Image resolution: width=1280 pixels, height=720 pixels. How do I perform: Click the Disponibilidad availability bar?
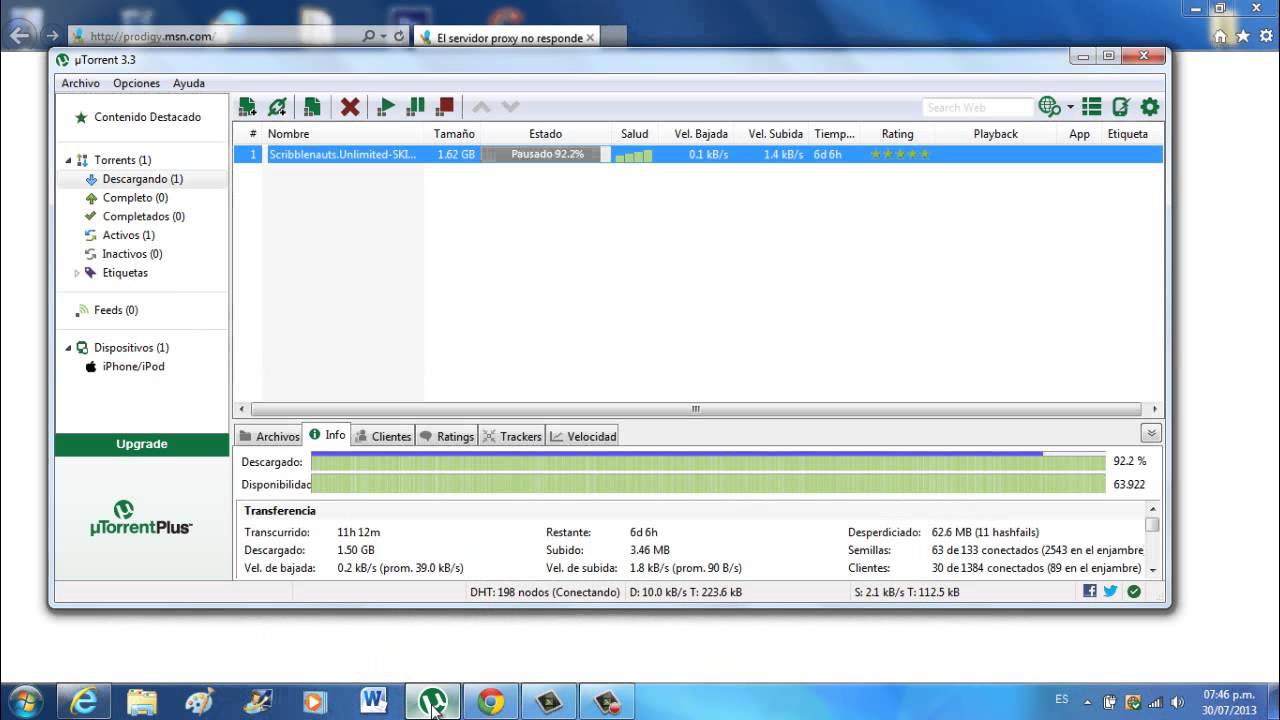click(x=707, y=484)
